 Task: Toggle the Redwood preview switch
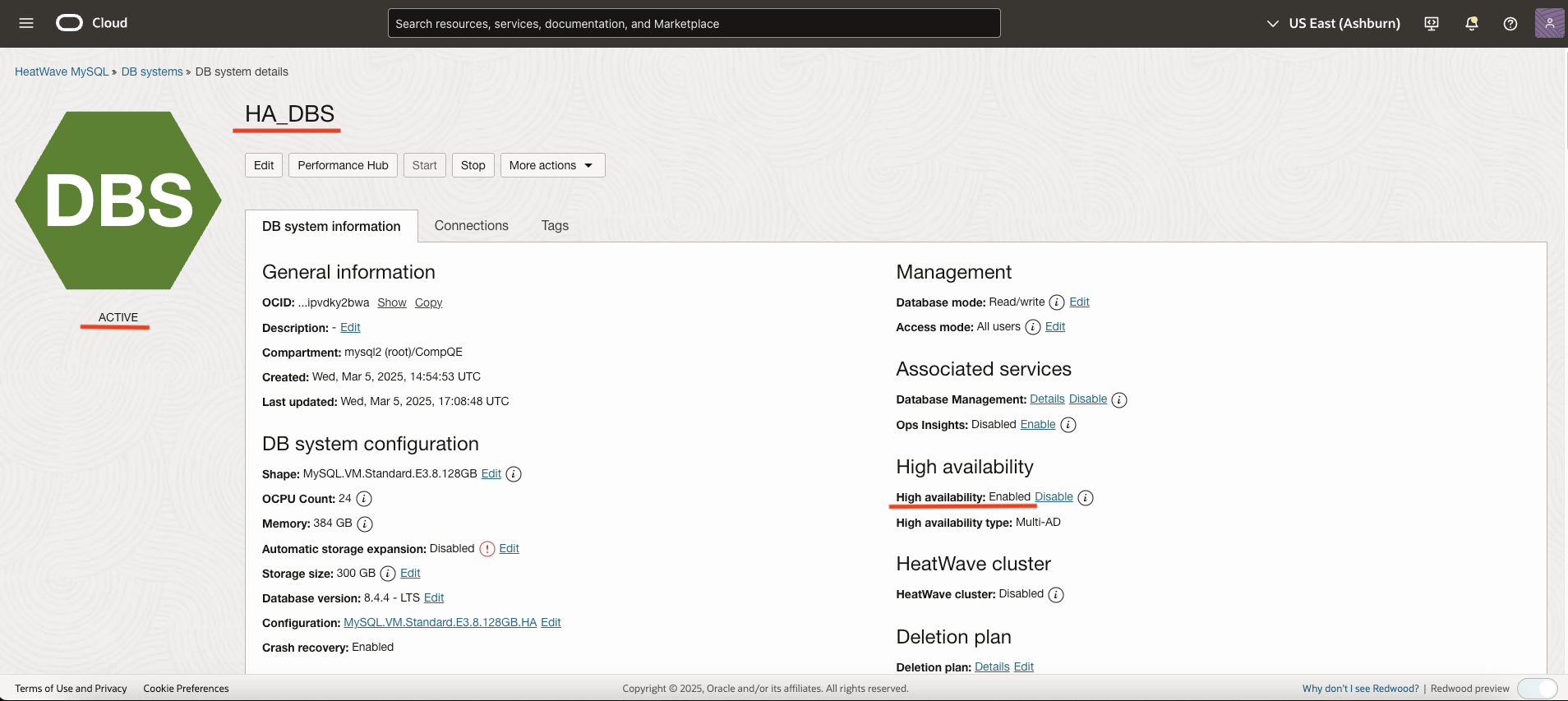pos(1537,689)
